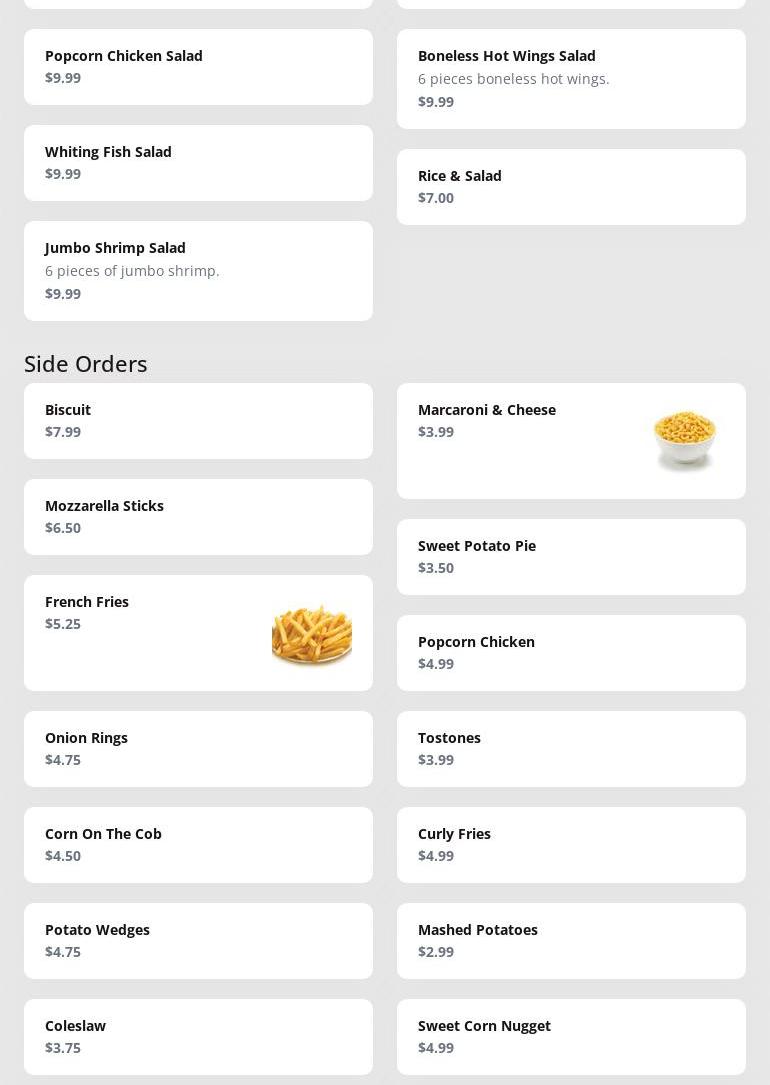Click the French Fries photo thumbnail
The image size is (770, 1085).
pos(311,633)
